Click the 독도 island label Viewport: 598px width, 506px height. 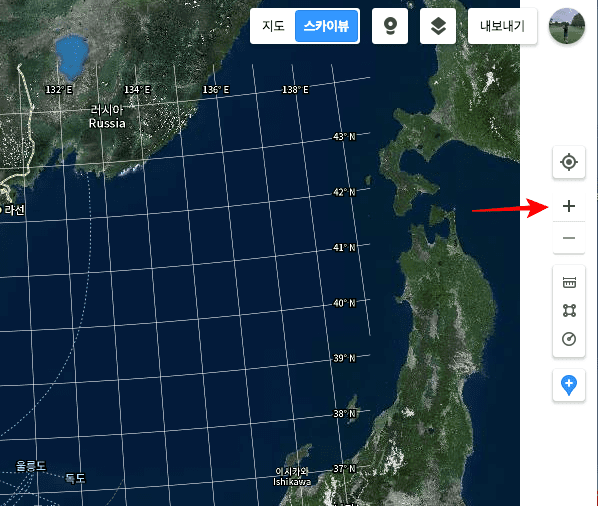[76, 478]
